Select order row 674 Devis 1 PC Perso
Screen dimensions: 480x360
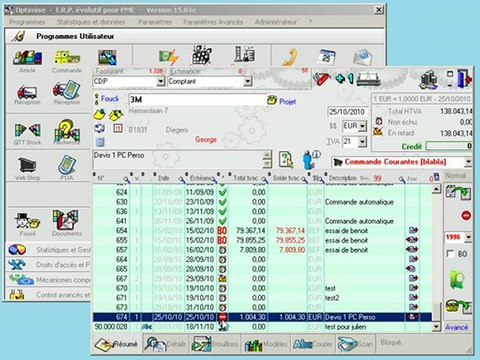(262, 317)
